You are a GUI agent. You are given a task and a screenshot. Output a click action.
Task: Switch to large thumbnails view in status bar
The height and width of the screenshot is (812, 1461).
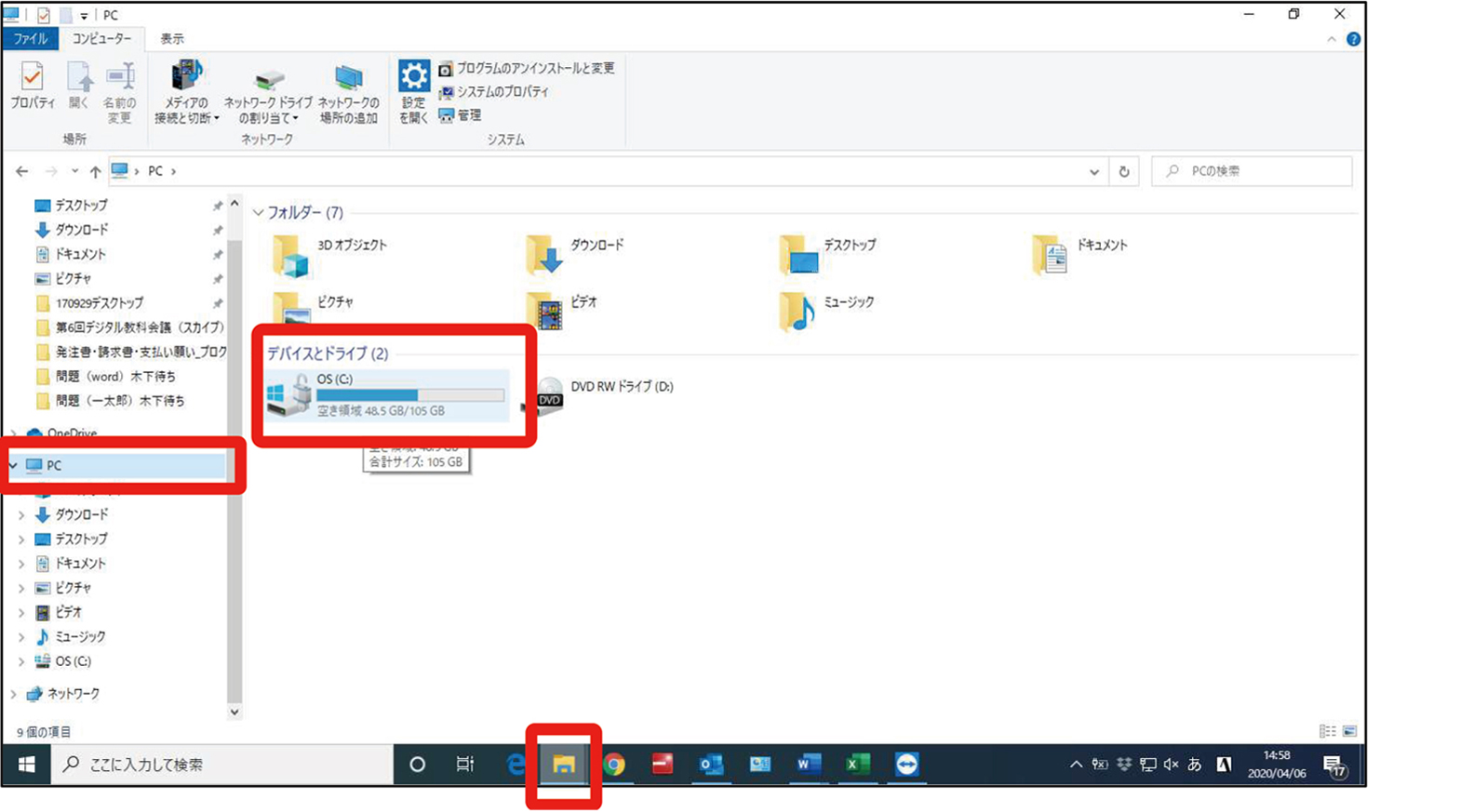click(x=1349, y=731)
